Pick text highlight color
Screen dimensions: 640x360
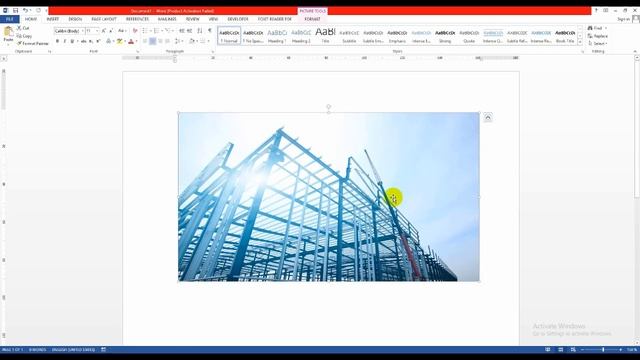tap(119, 41)
